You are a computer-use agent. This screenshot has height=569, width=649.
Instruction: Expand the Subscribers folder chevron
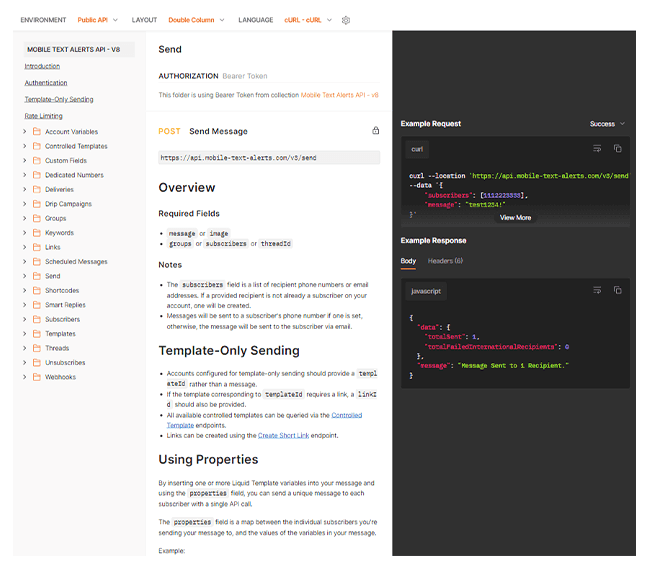(24, 319)
